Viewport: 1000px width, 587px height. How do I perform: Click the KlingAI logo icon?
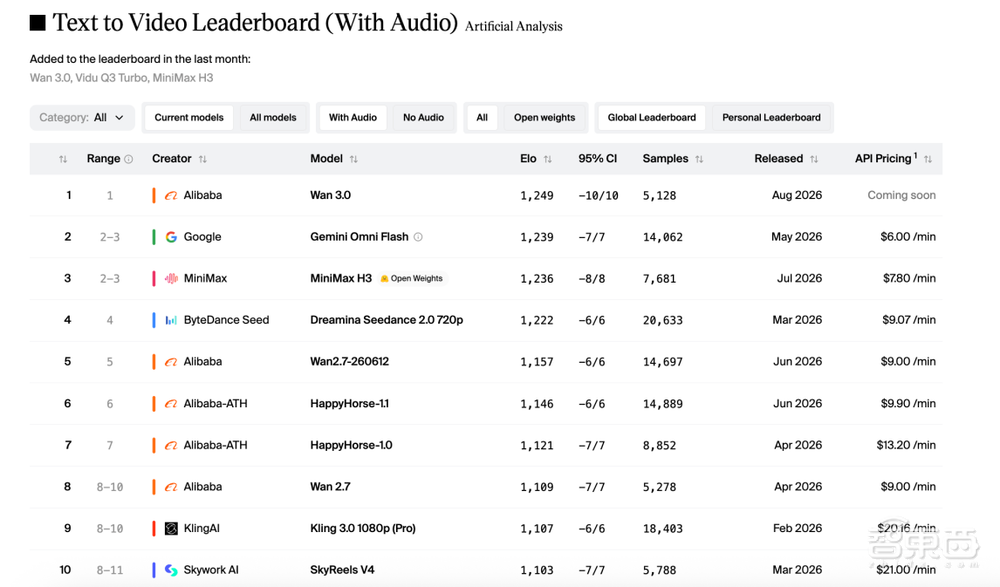pyautogui.click(x=171, y=528)
